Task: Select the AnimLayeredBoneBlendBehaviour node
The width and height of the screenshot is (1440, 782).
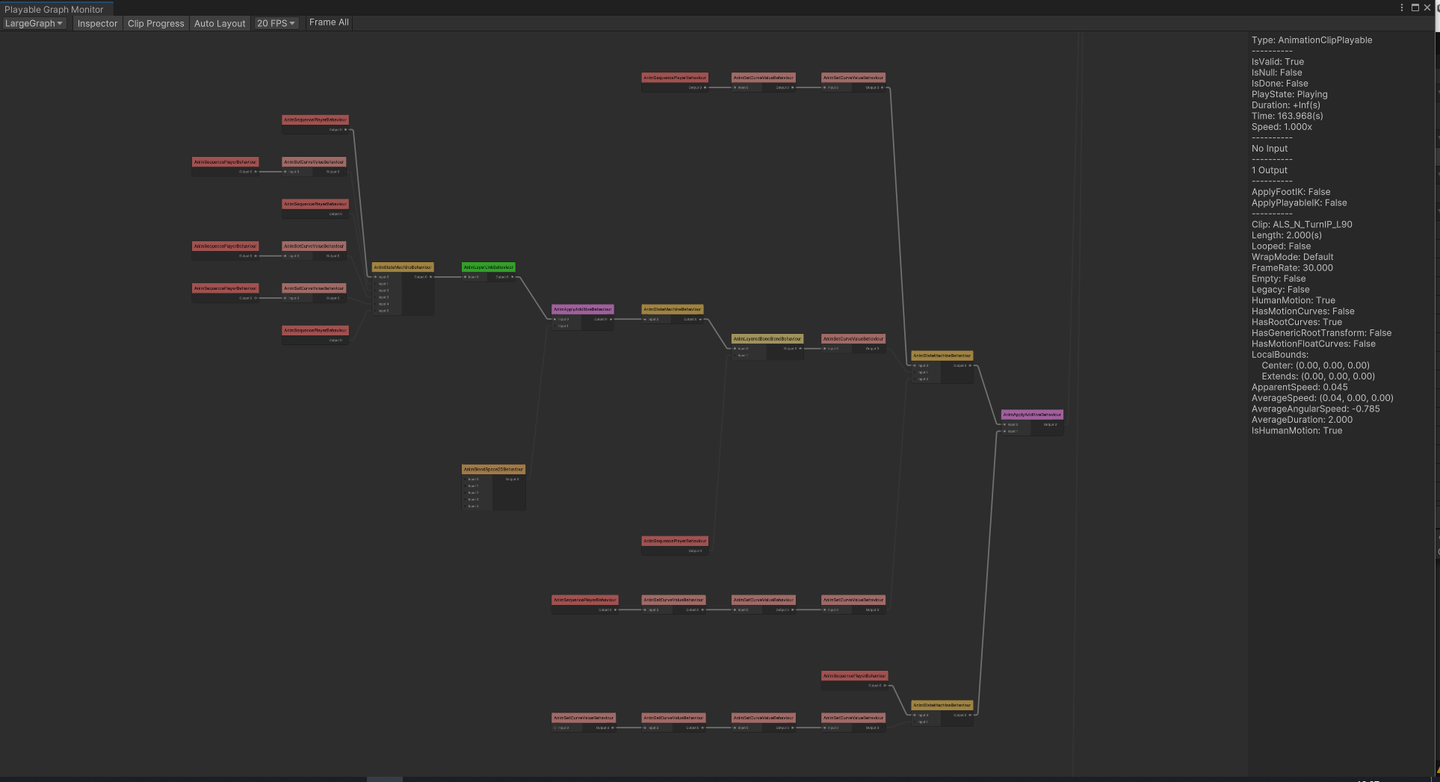Action: point(767,339)
